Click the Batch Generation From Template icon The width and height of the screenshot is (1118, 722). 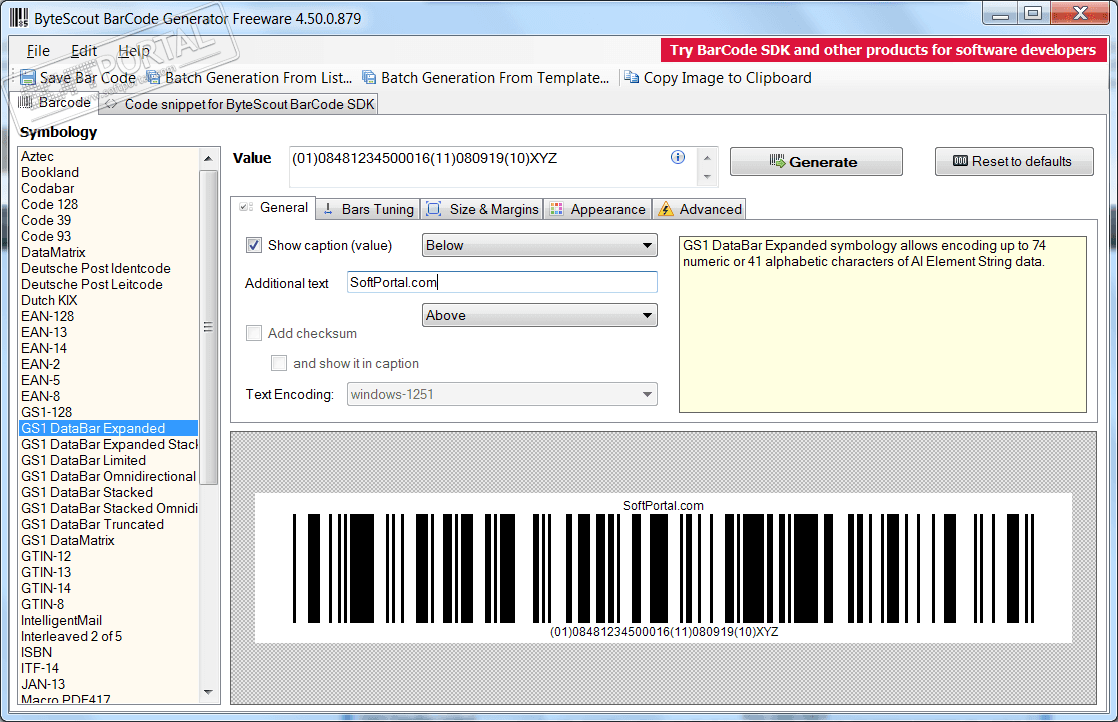pyautogui.click(x=369, y=78)
